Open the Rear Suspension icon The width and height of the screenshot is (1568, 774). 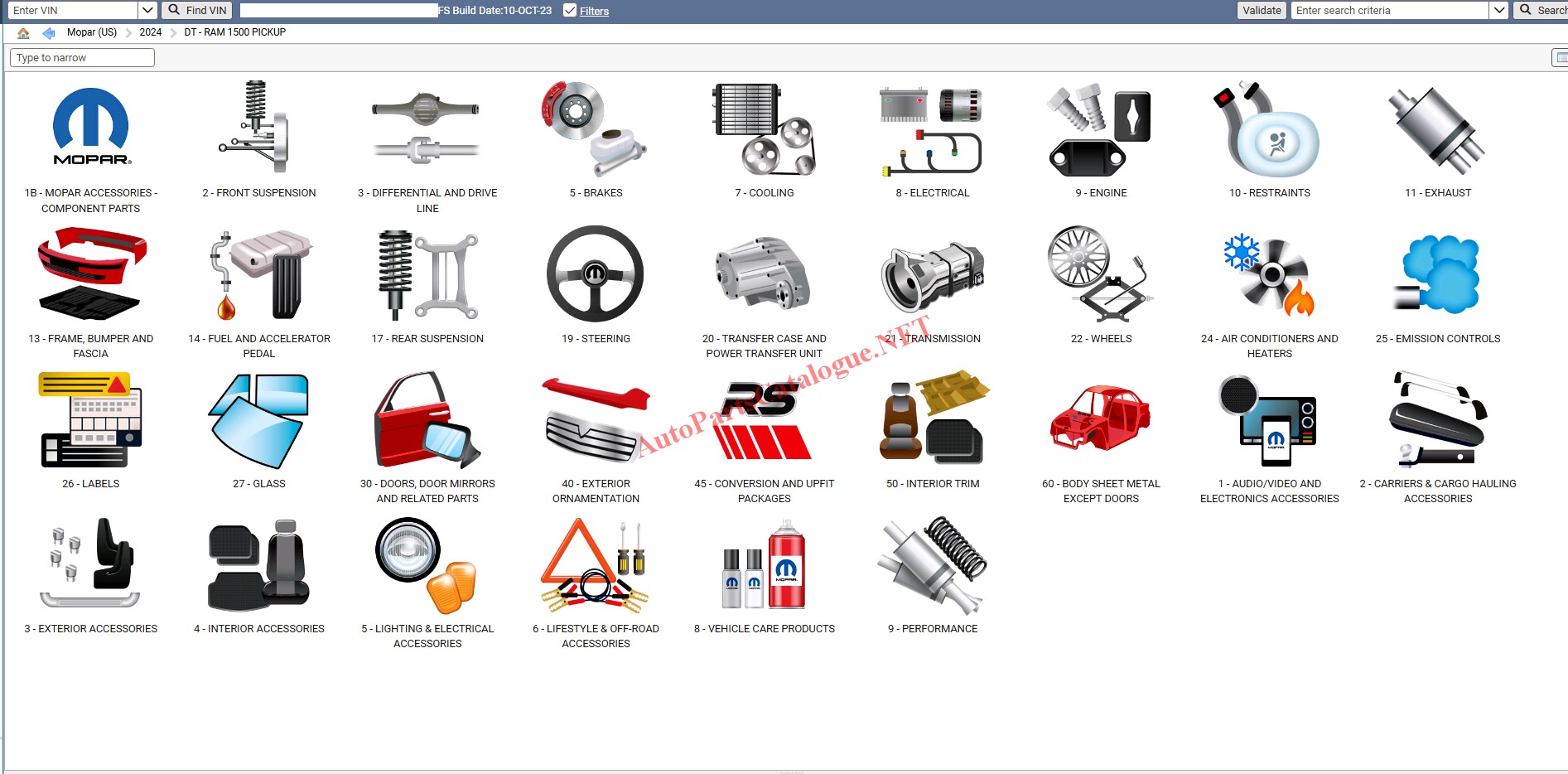pos(427,274)
